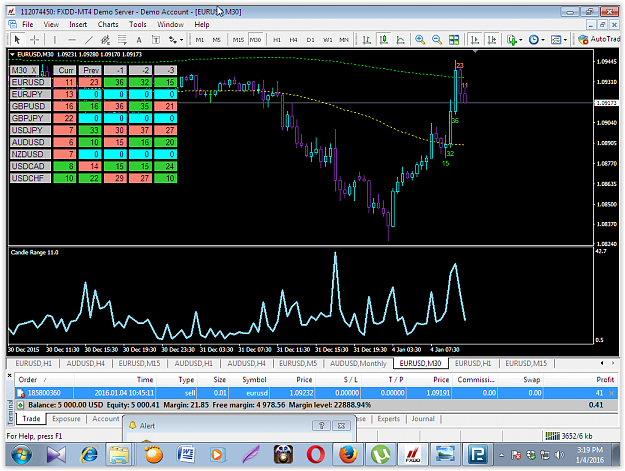Open the File menu
The height and width of the screenshot is (471, 625).
[28, 24]
